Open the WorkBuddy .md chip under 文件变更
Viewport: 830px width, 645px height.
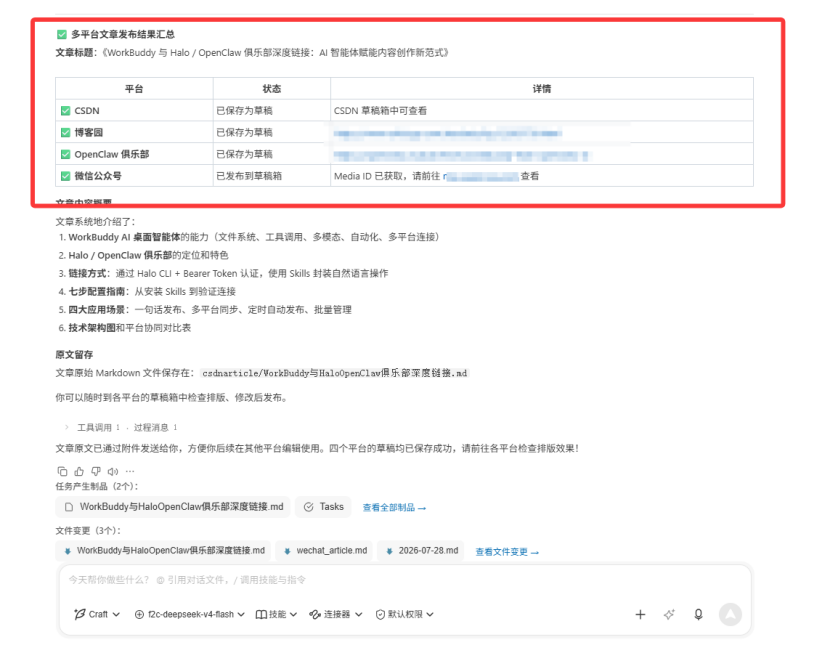pos(164,551)
